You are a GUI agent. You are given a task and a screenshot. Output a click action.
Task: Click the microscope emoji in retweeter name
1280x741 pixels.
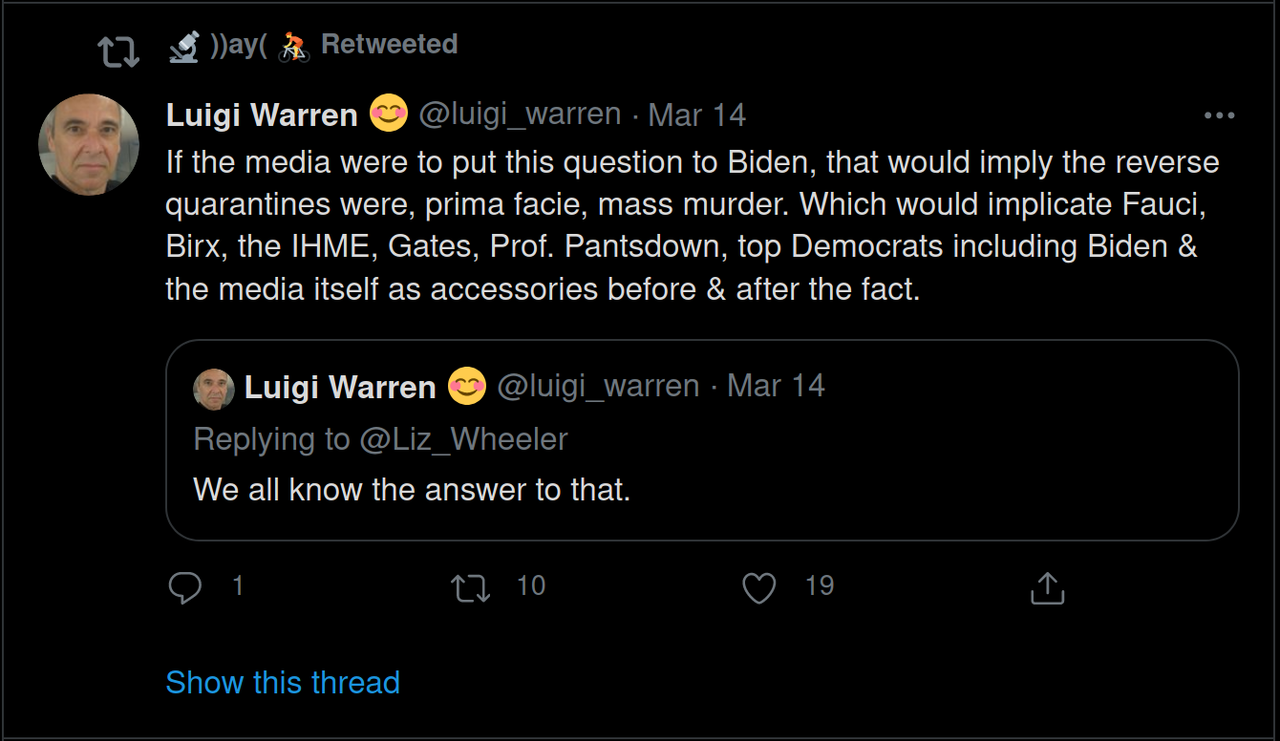point(184,45)
